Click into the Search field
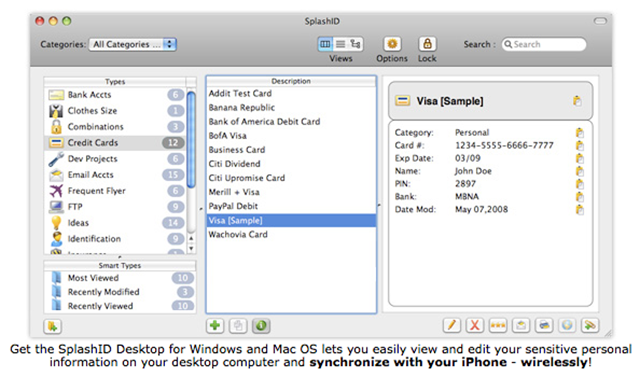 (x=544, y=44)
